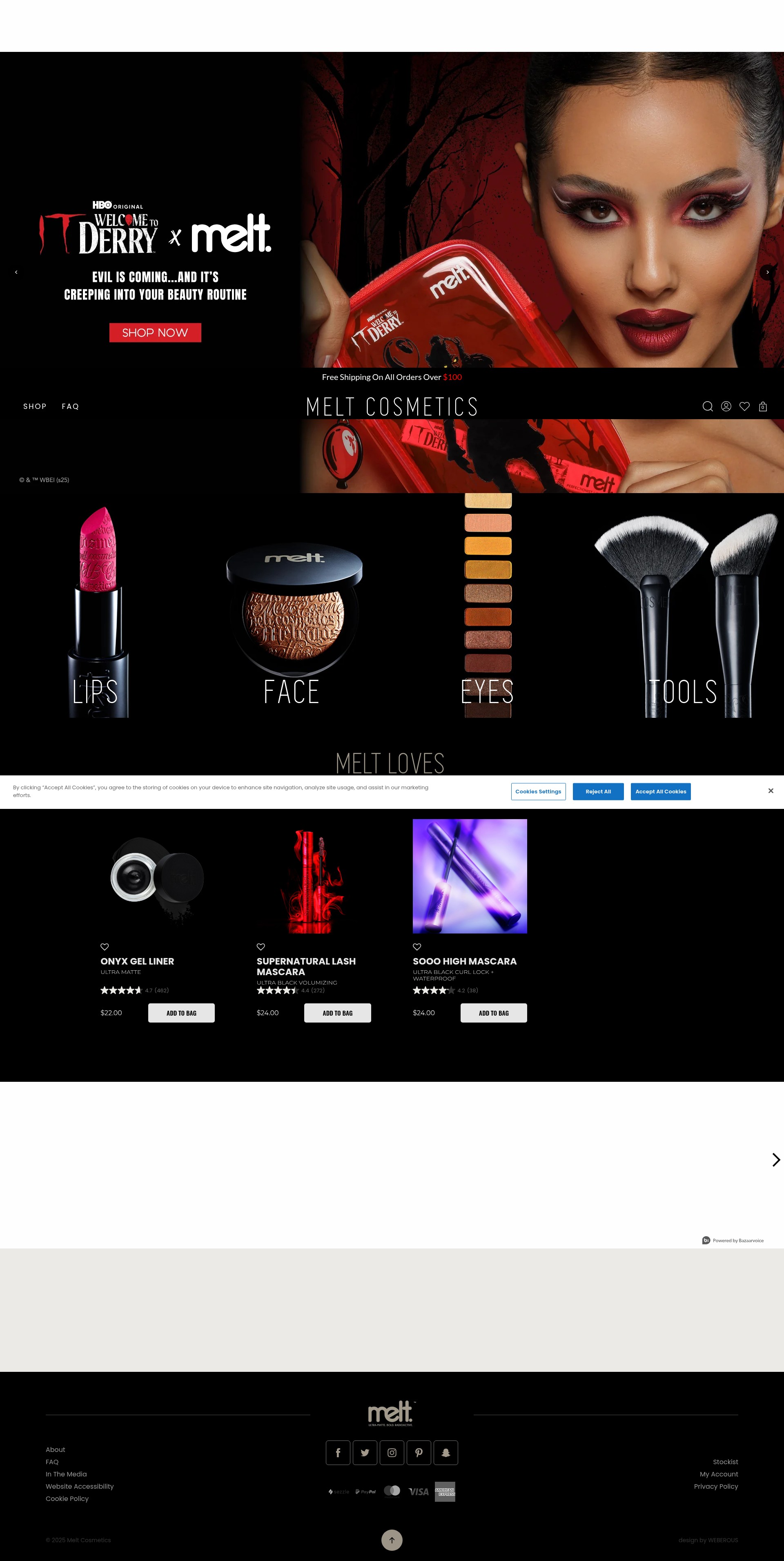Click the SHOP NOW banner button

click(155, 333)
